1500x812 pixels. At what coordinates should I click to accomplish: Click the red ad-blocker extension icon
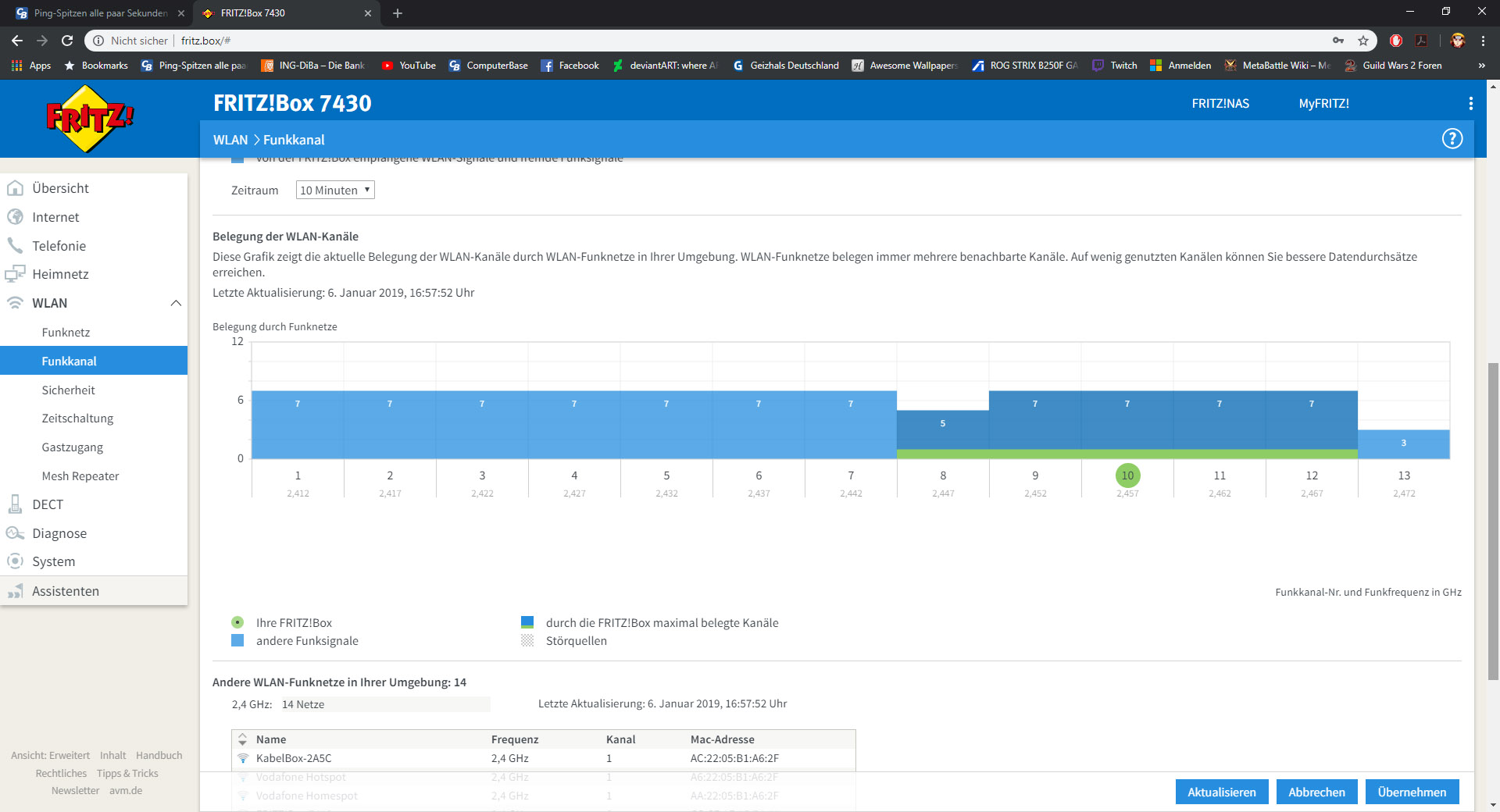pos(1396,41)
